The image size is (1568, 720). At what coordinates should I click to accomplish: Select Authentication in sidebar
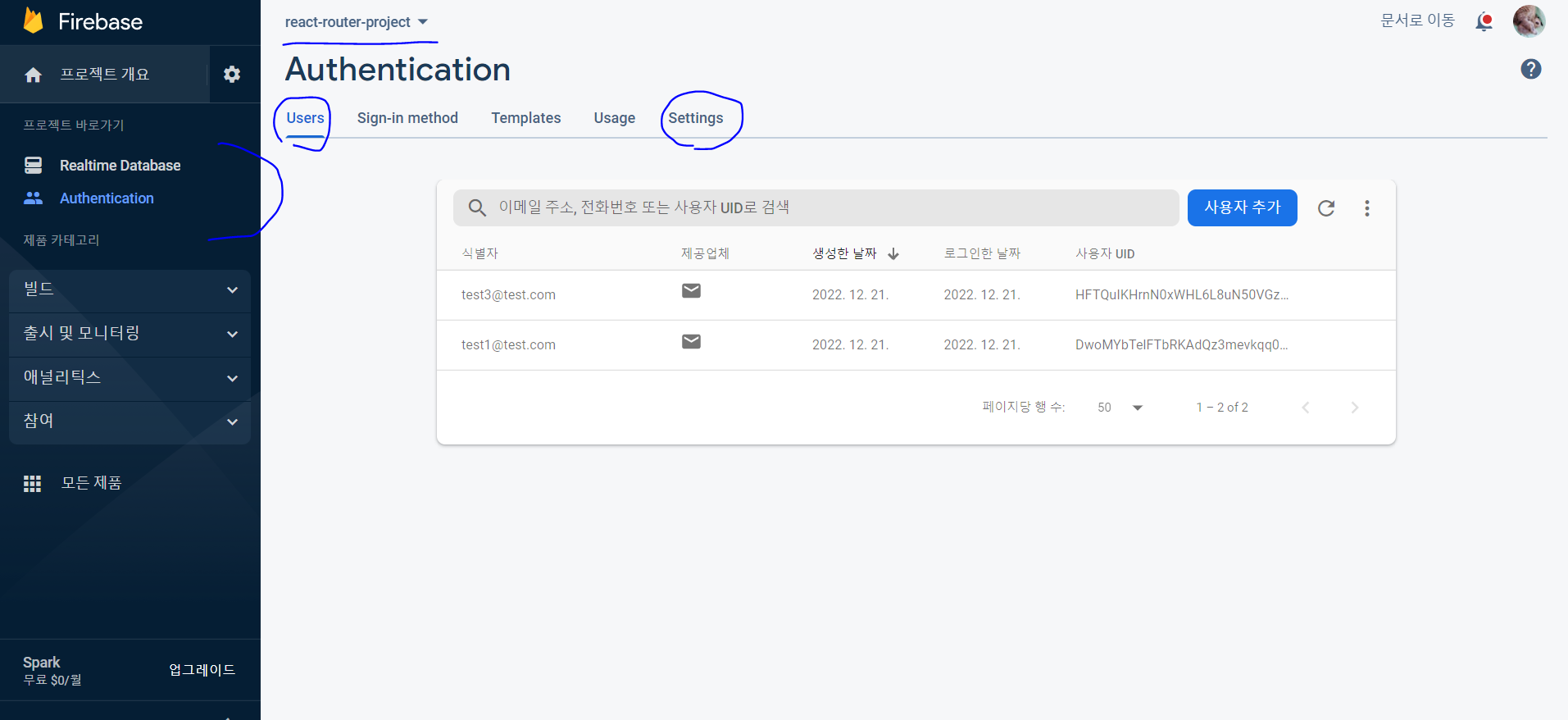click(x=107, y=198)
